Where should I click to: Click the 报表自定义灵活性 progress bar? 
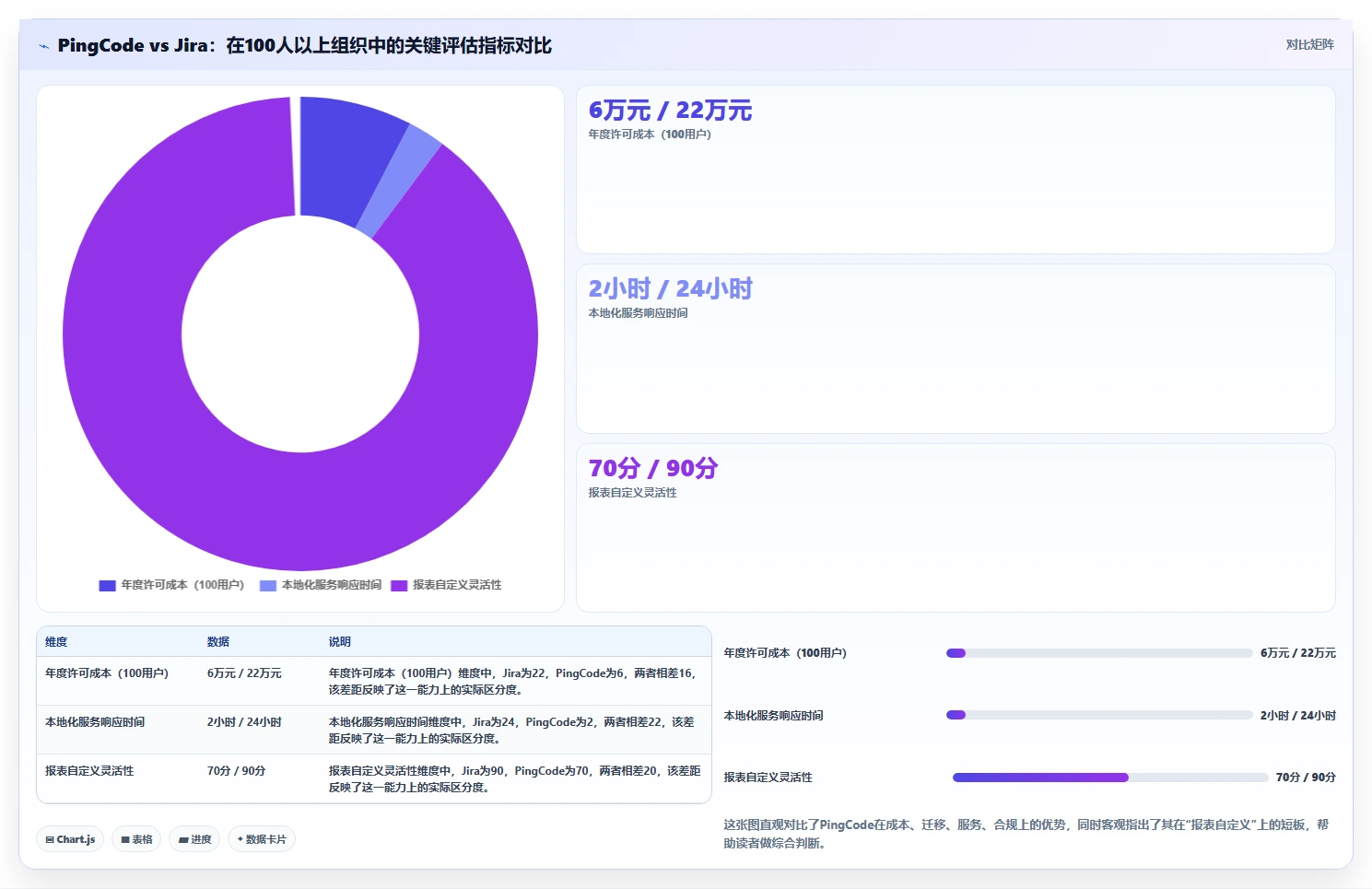(x=1110, y=778)
